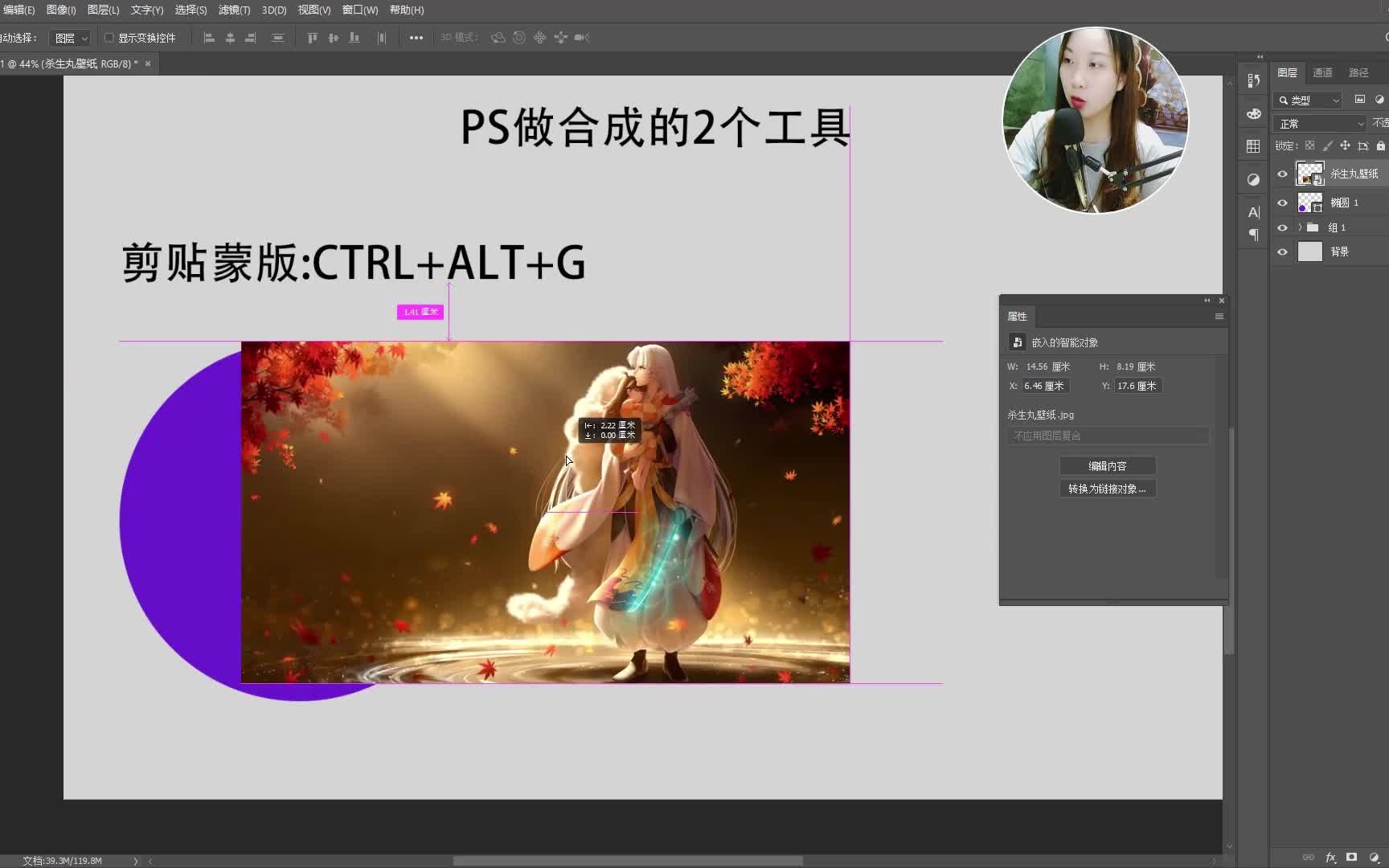Open the 滤镜 menu
The height and width of the screenshot is (868, 1389).
click(232, 10)
